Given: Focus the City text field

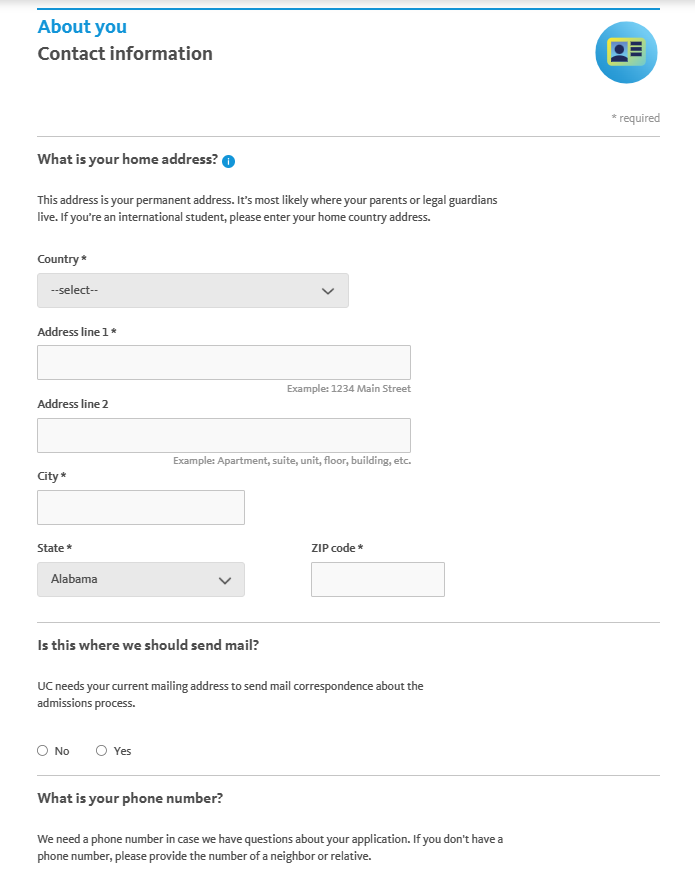Looking at the screenshot, I should point(141,507).
